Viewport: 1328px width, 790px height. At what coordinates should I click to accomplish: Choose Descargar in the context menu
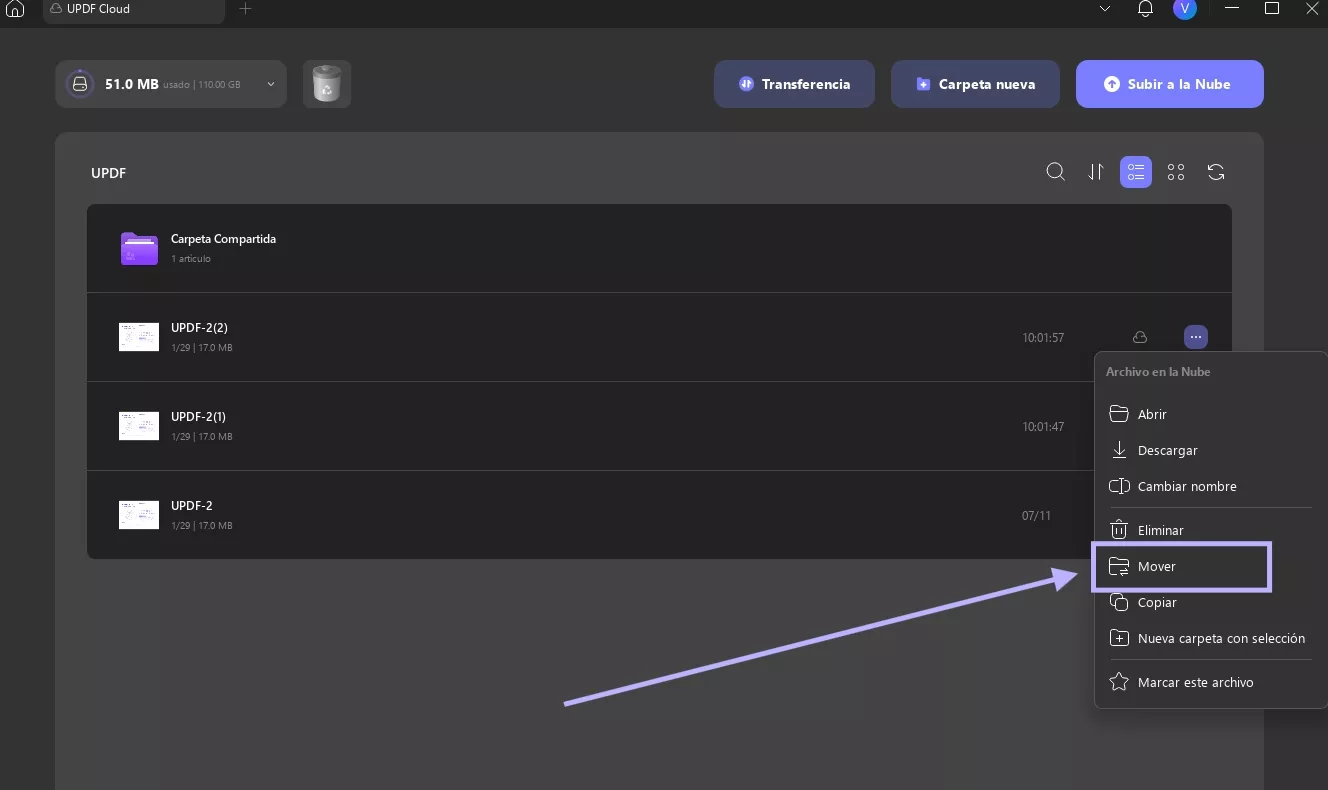pos(1210,450)
